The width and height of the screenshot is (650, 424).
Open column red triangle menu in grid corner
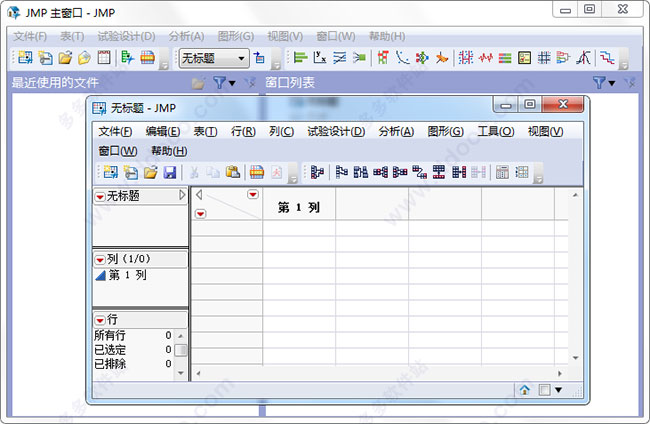(253, 194)
